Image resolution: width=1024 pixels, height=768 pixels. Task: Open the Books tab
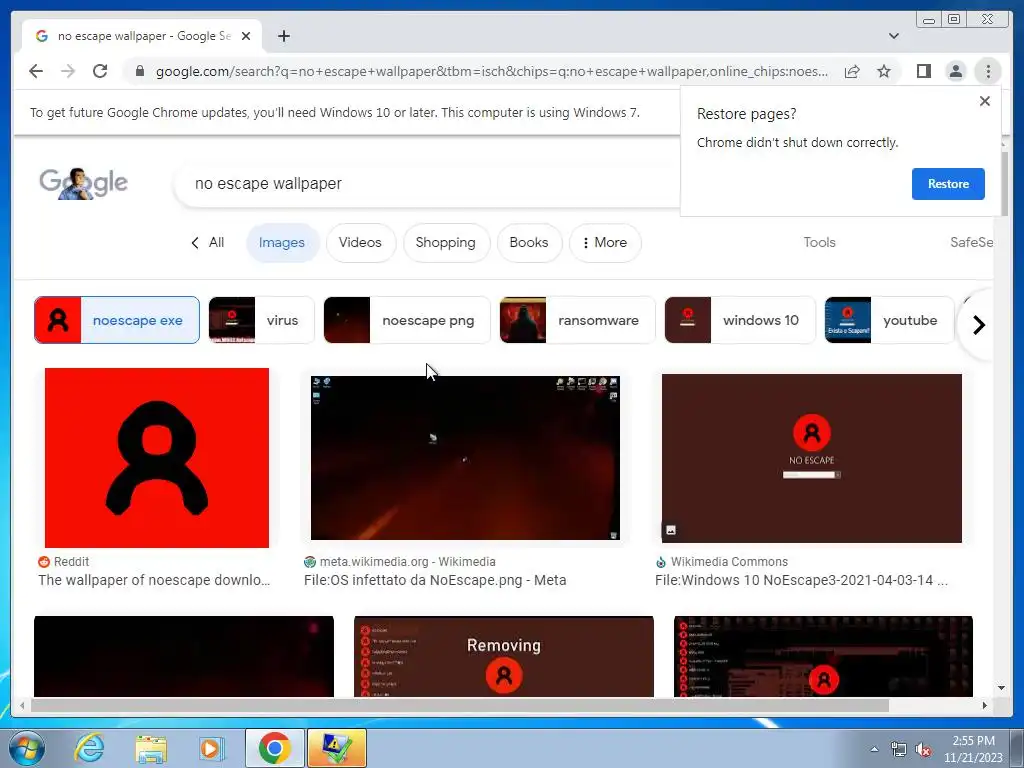click(x=528, y=242)
